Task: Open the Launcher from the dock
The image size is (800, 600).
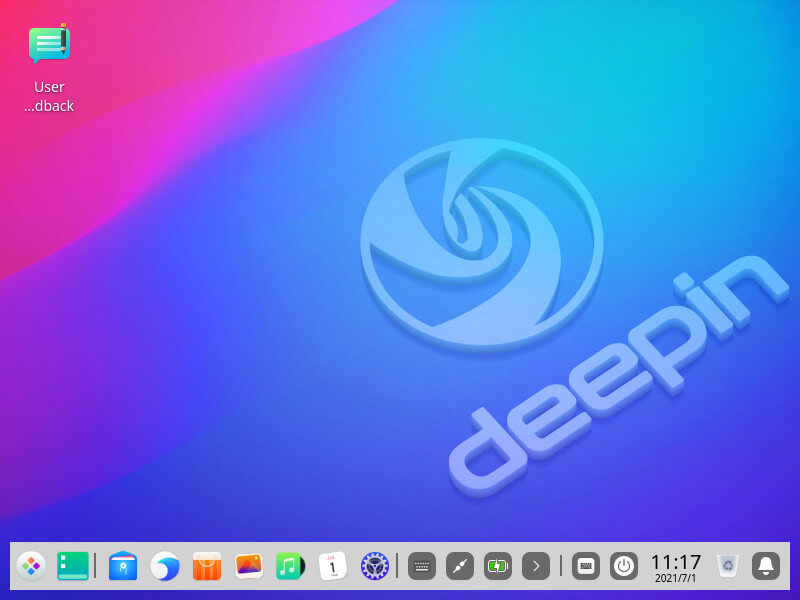Action: tap(31, 566)
